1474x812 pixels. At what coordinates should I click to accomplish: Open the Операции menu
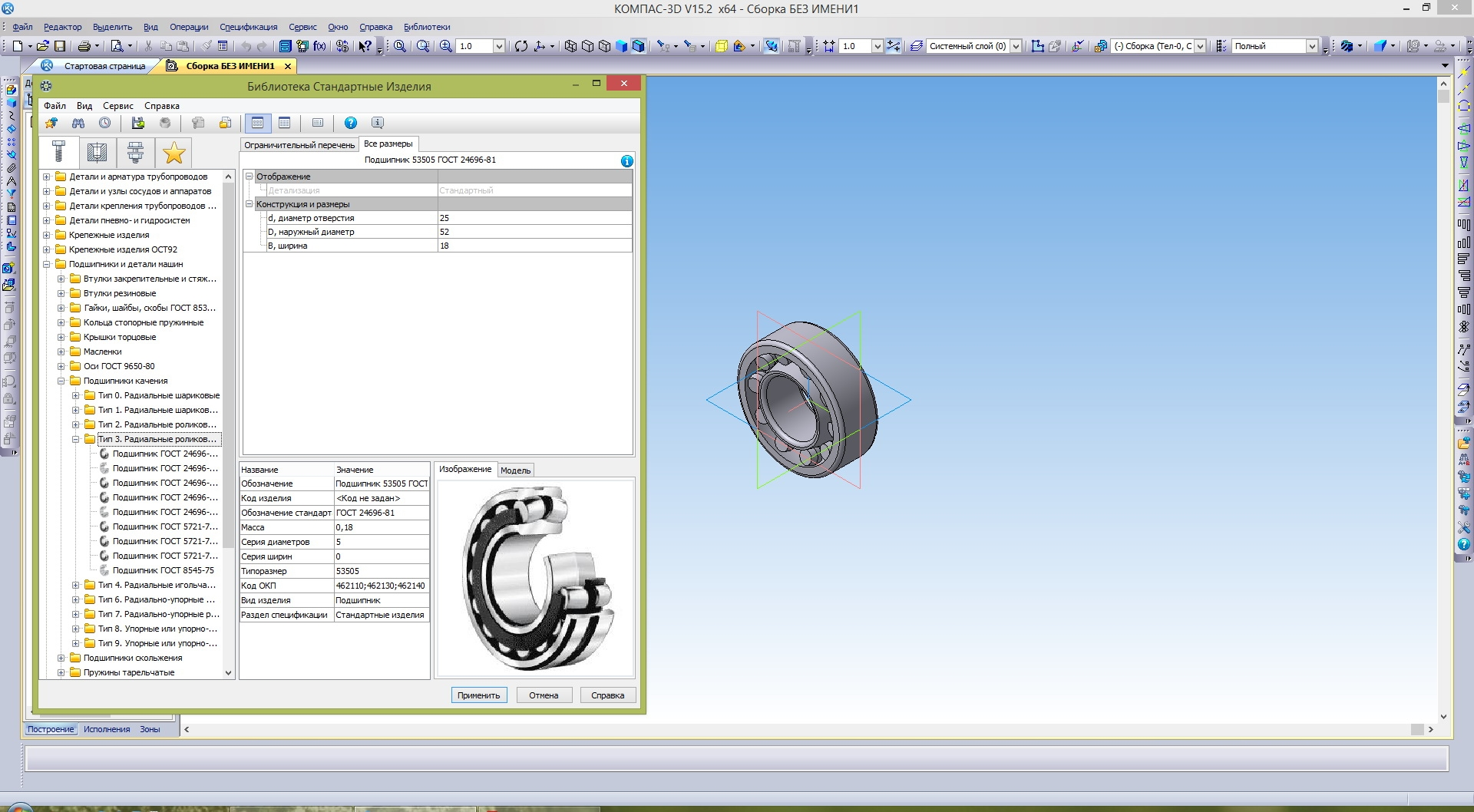(x=189, y=27)
